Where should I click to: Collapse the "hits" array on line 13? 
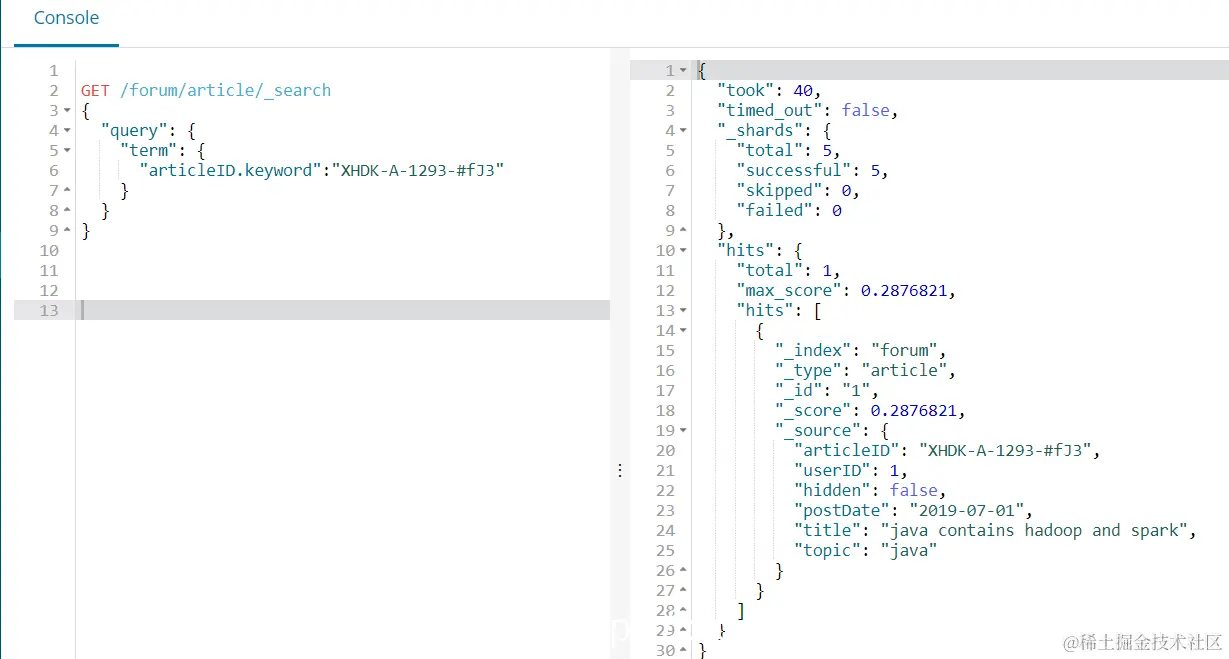(x=683, y=310)
